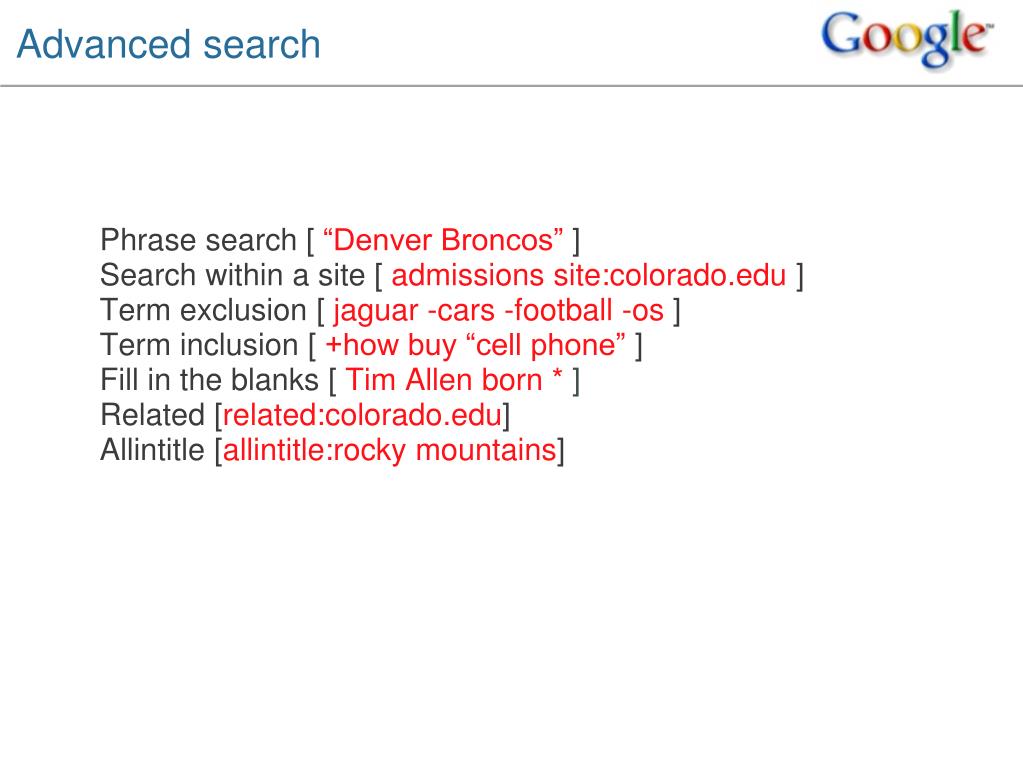The image size is (1023, 767).
Task: Click the Advanced search title
Action: [x=168, y=44]
